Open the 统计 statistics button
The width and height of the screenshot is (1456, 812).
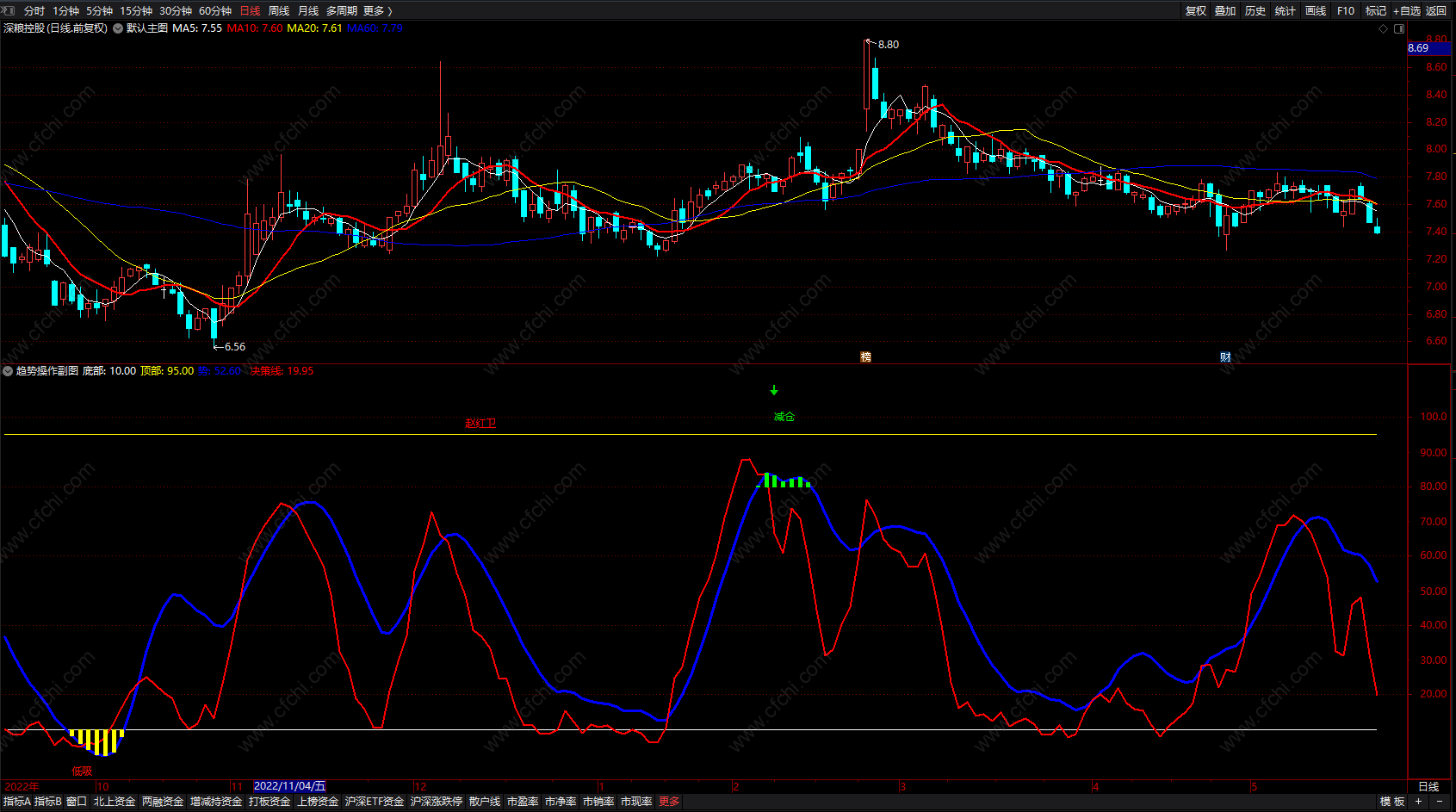click(x=1286, y=10)
